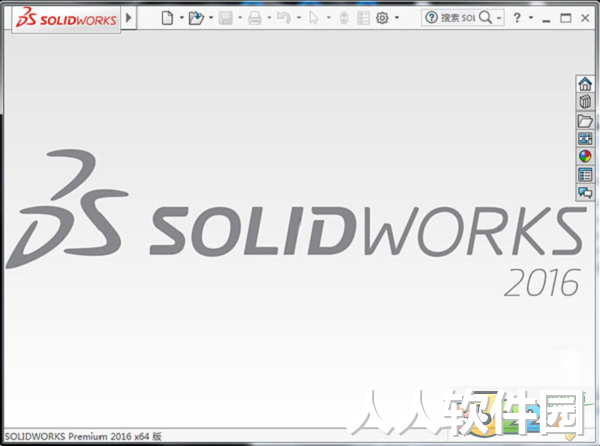Open New document dropdown arrow
The height and width of the screenshot is (446, 600).
coord(181,18)
